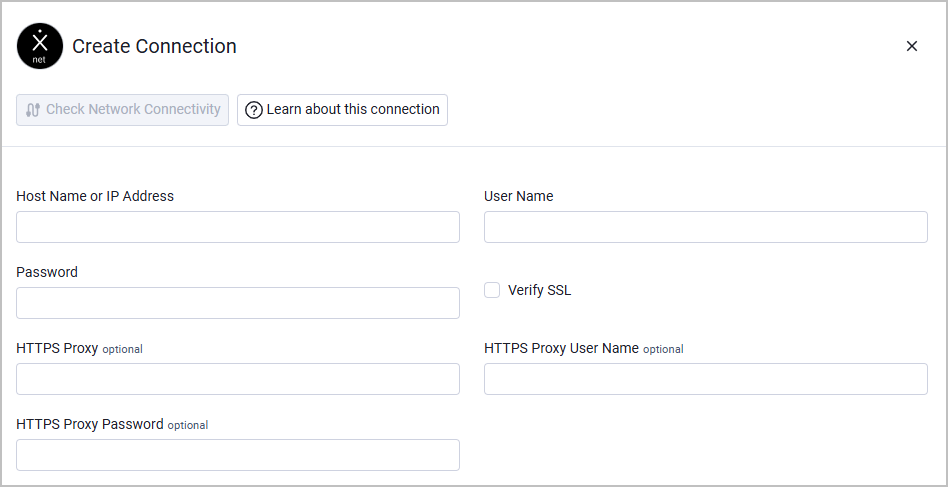Click the Host Name or IP Address label
Image resolution: width=948 pixels, height=487 pixels.
[x=95, y=196]
